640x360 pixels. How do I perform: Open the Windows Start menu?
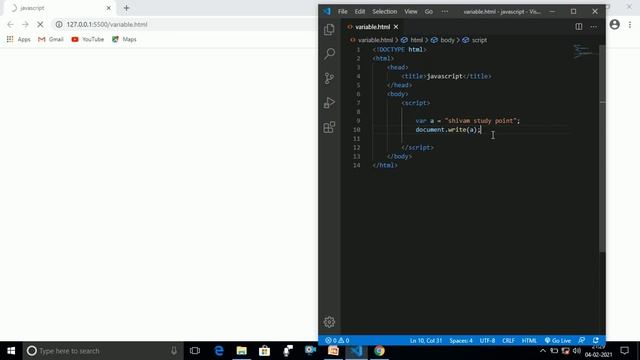(x=11, y=351)
